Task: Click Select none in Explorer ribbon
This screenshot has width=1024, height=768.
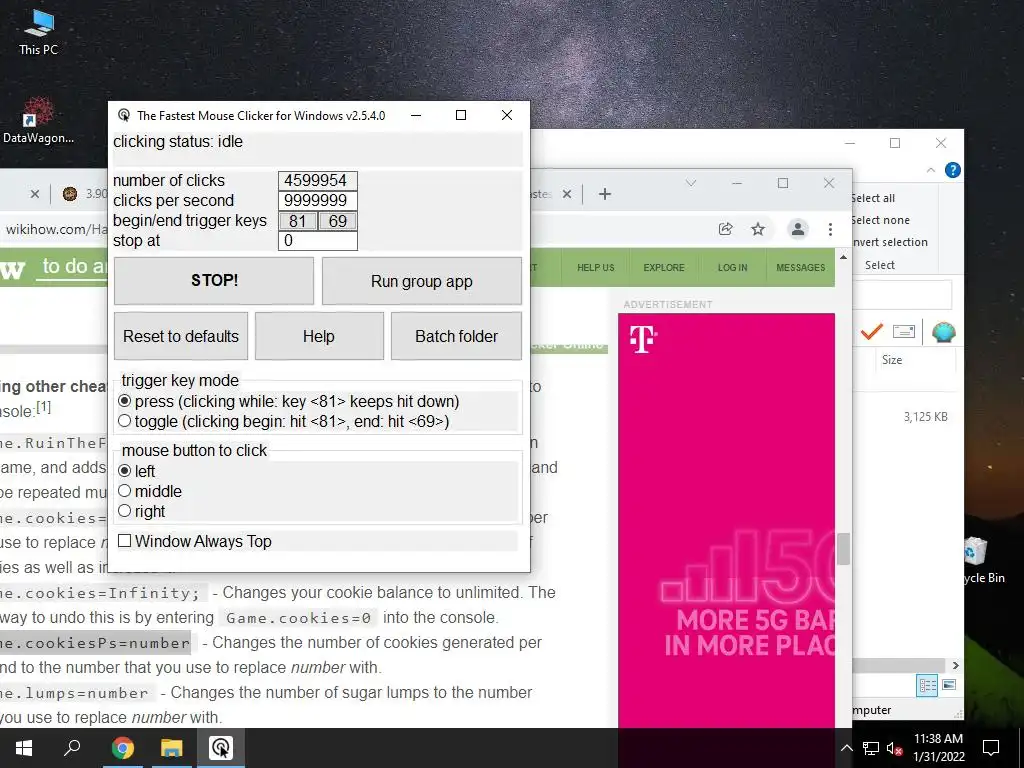Action: (880, 221)
